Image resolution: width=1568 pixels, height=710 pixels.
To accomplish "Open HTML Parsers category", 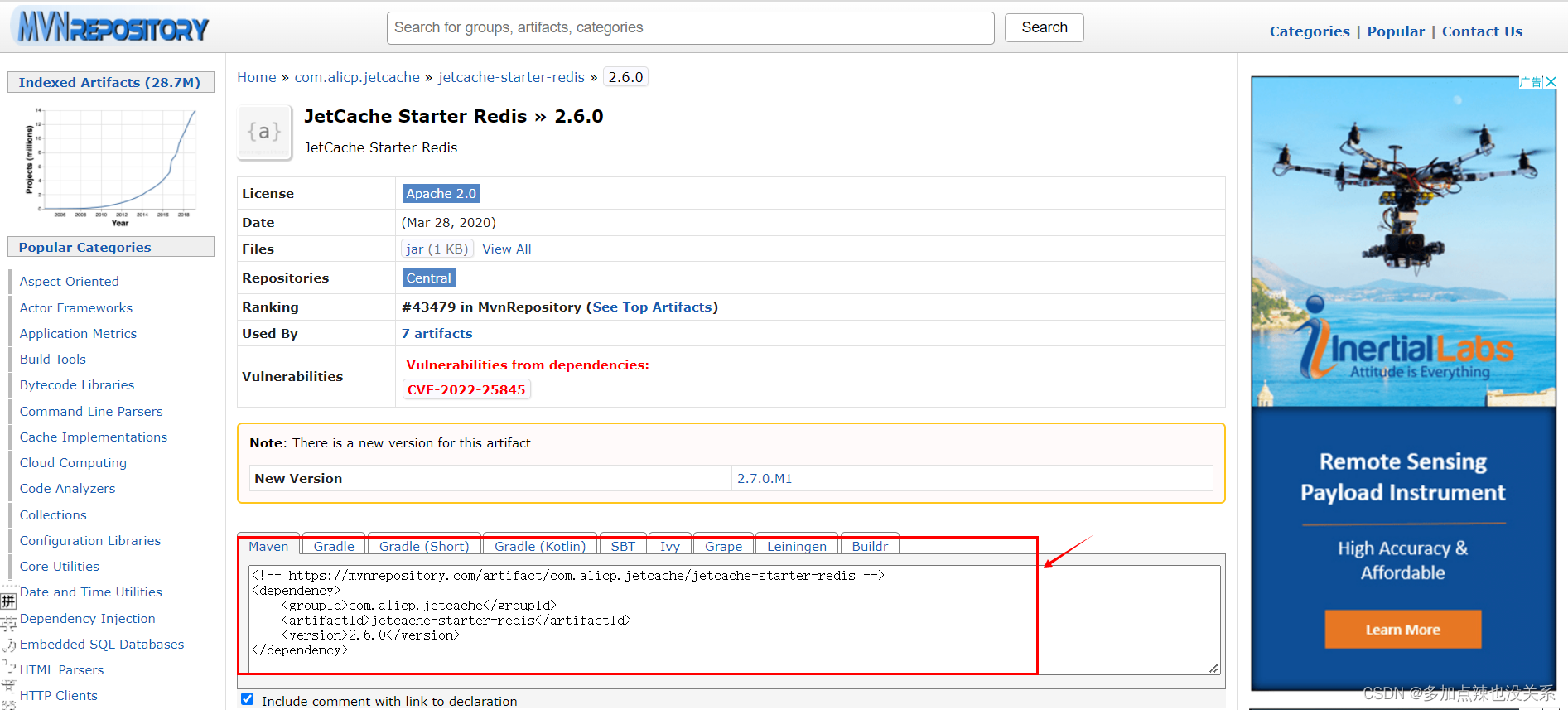I will point(62,669).
